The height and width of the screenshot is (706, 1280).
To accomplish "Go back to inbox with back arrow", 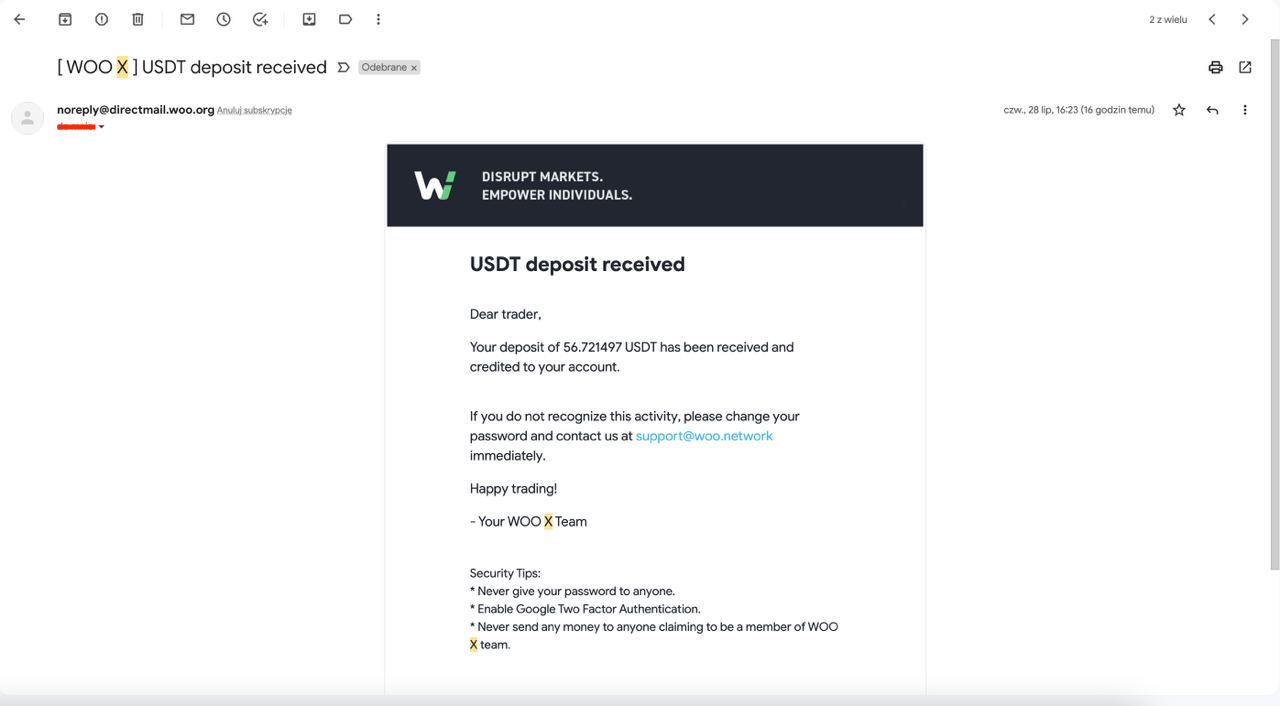I will (x=19, y=19).
